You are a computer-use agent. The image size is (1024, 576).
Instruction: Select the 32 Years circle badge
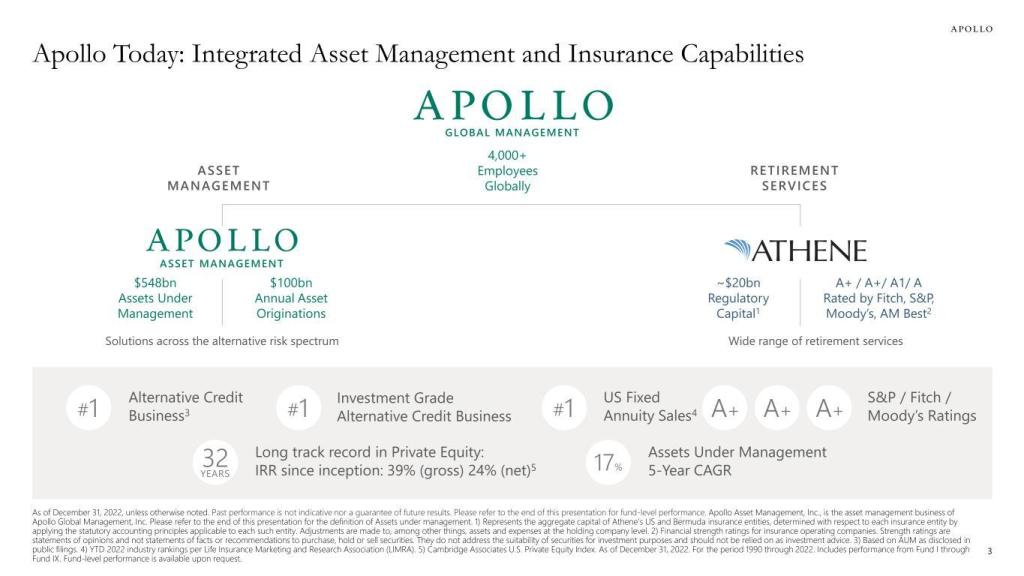coord(215,461)
